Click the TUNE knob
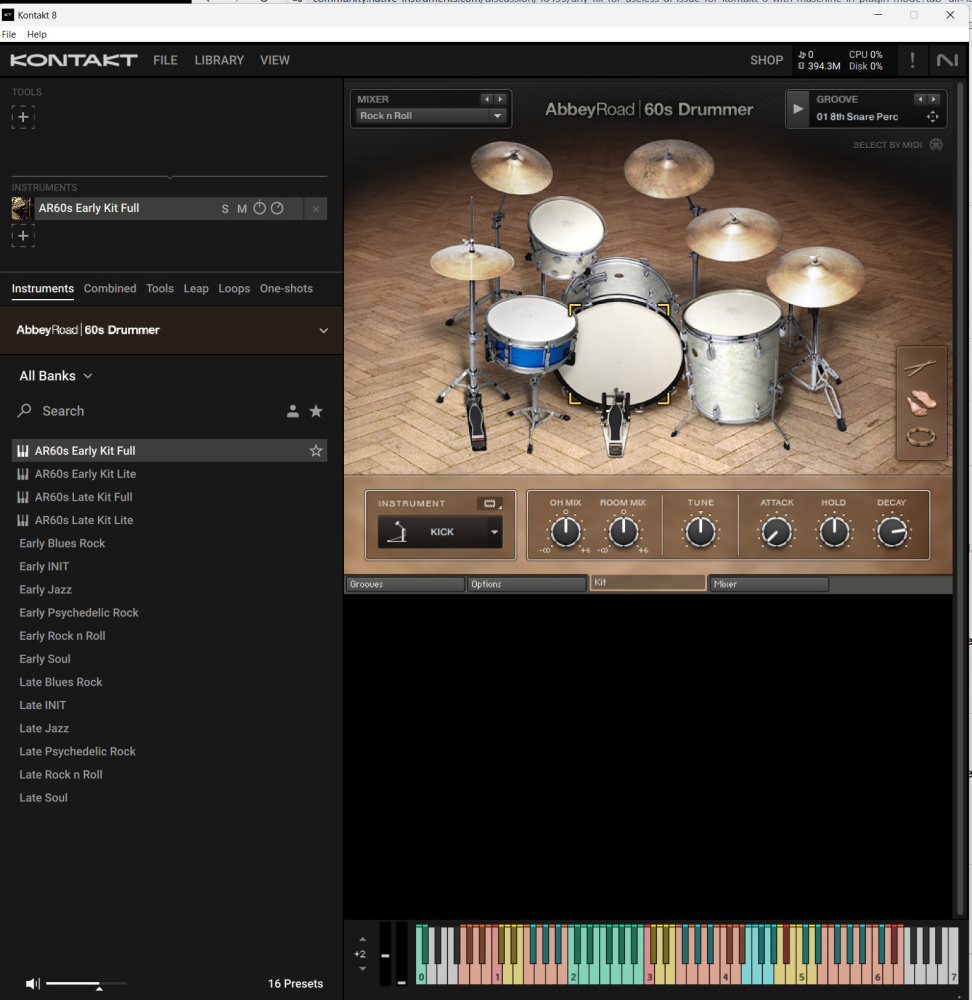This screenshot has width=972, height=1000. click(x=700, y=532)
